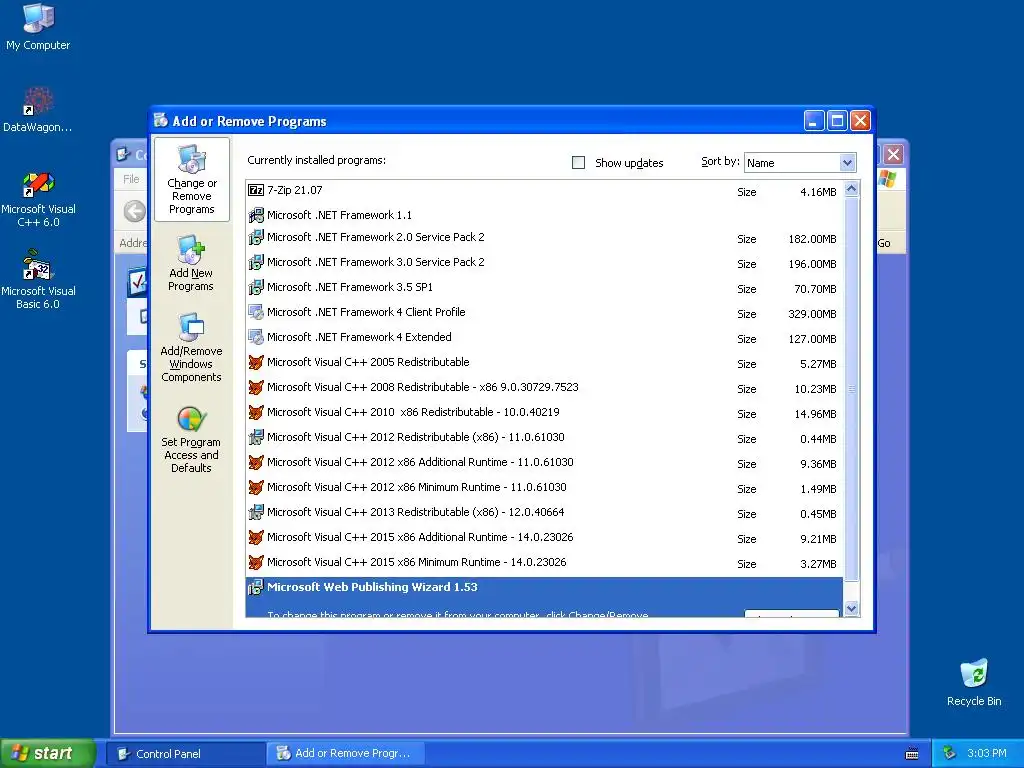Click the .NET Framework 3.5 SP1 icon
The width and height of the screenshot is (1024, 768).
[256, 287]
